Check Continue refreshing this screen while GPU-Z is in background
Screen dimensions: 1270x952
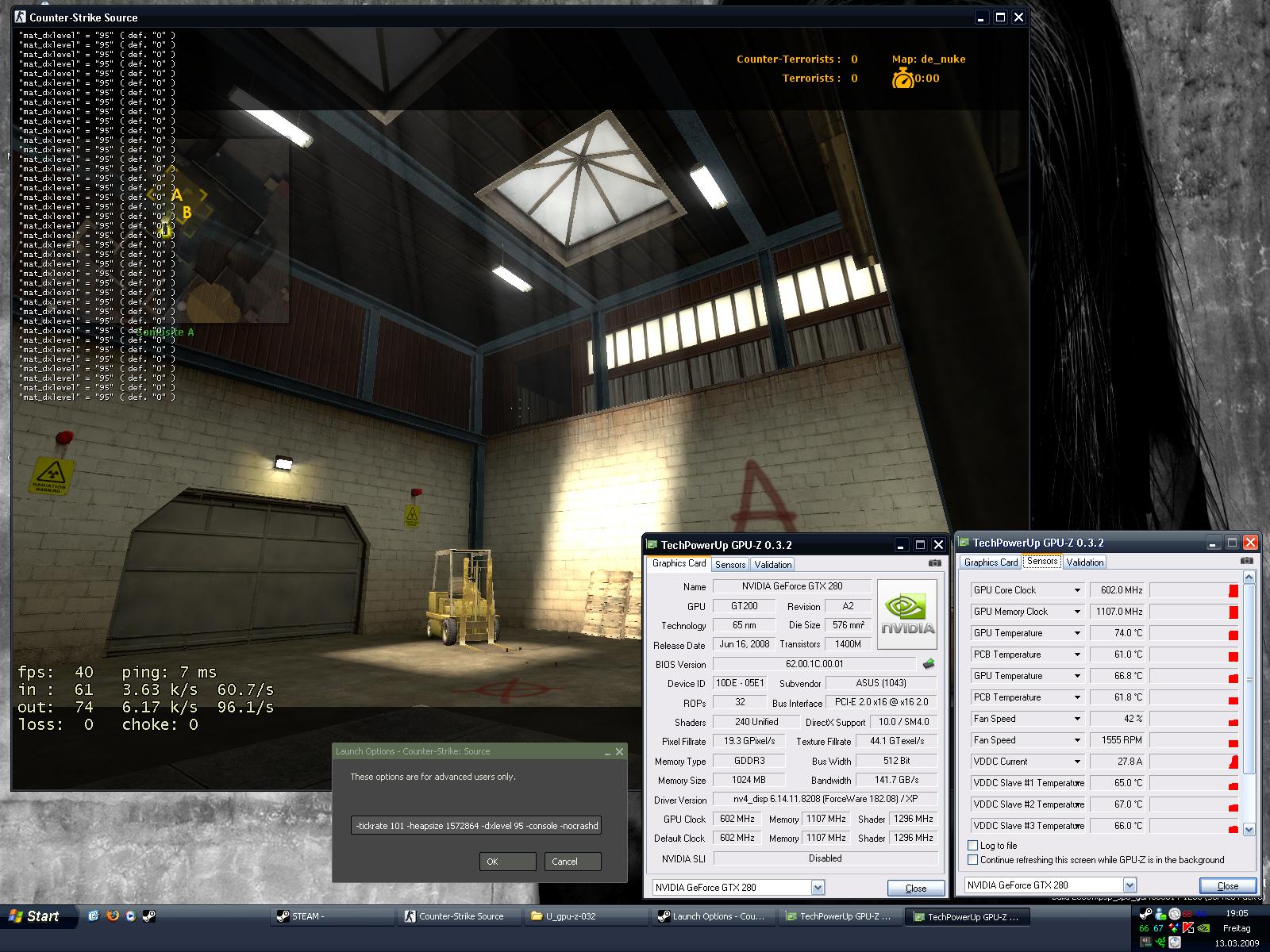point(972,859)
